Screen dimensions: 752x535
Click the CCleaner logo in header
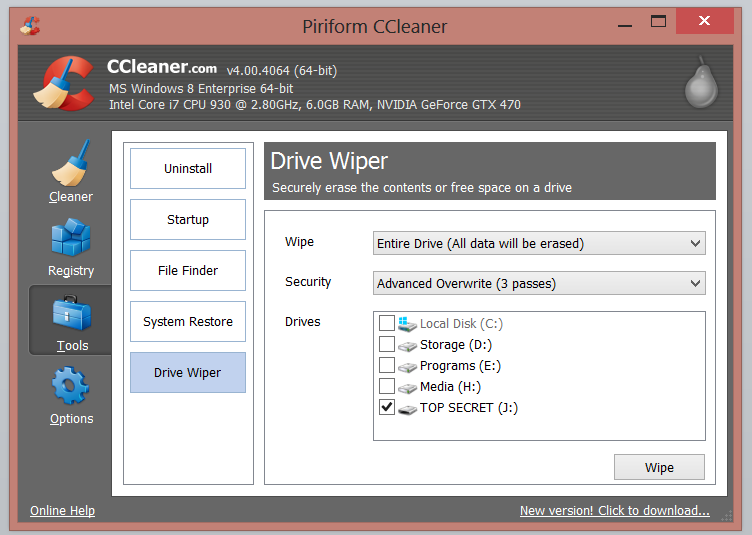[x=63, y=83]
